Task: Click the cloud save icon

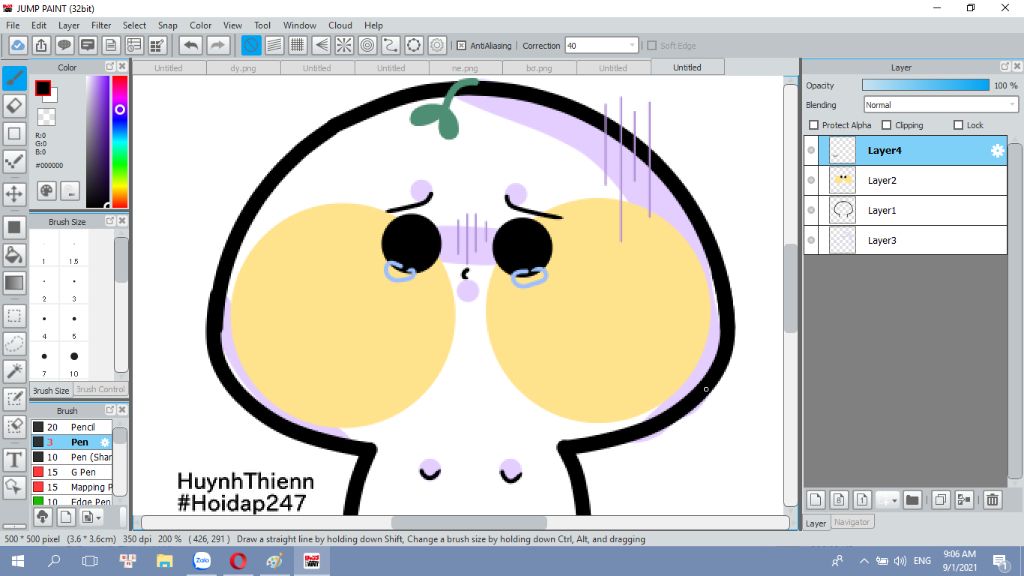Action: pyautogui.click(x=18, y=46)
